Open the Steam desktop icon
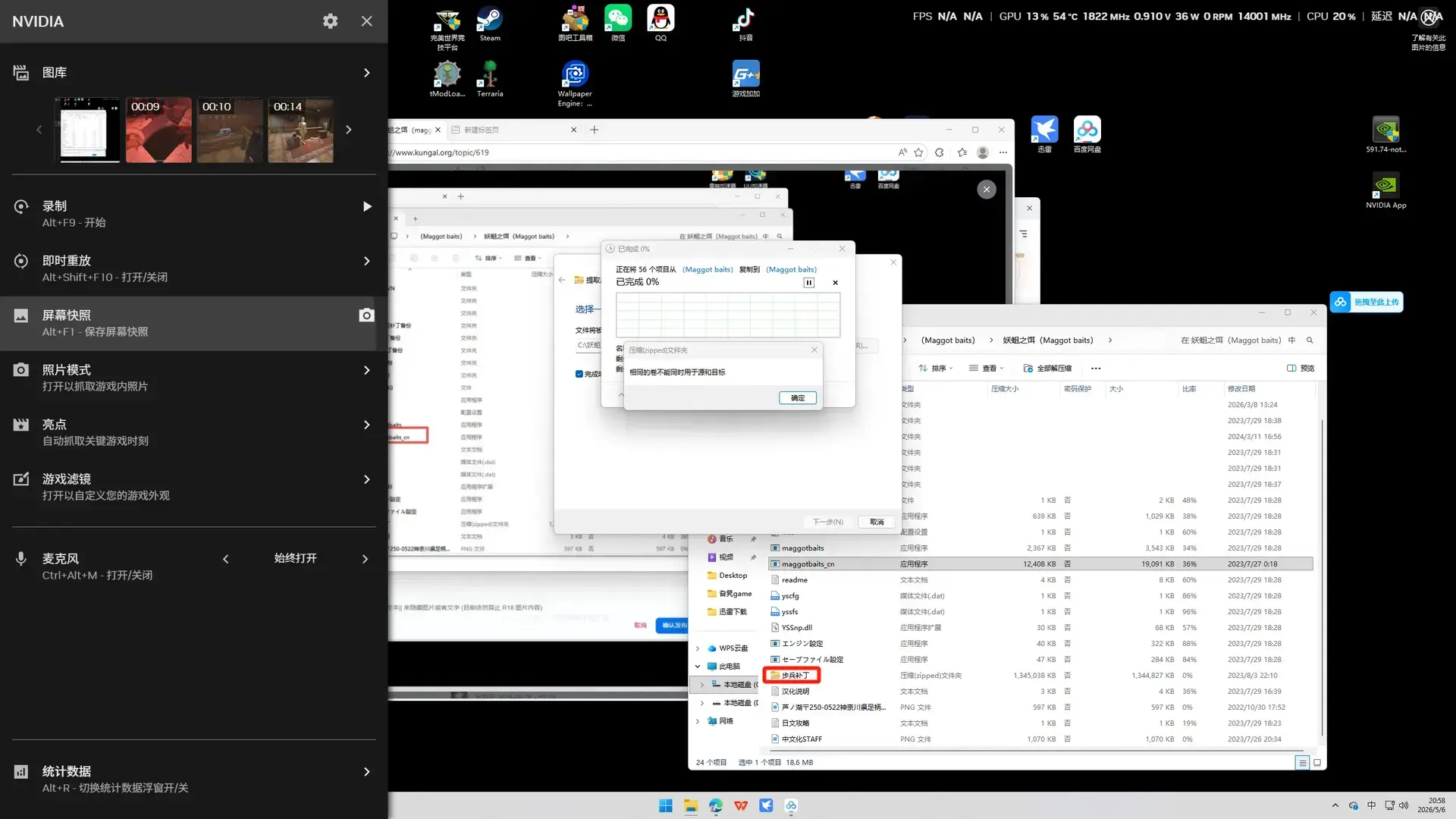The height and width of the screenshot is (819, 1456). [490, 25]
